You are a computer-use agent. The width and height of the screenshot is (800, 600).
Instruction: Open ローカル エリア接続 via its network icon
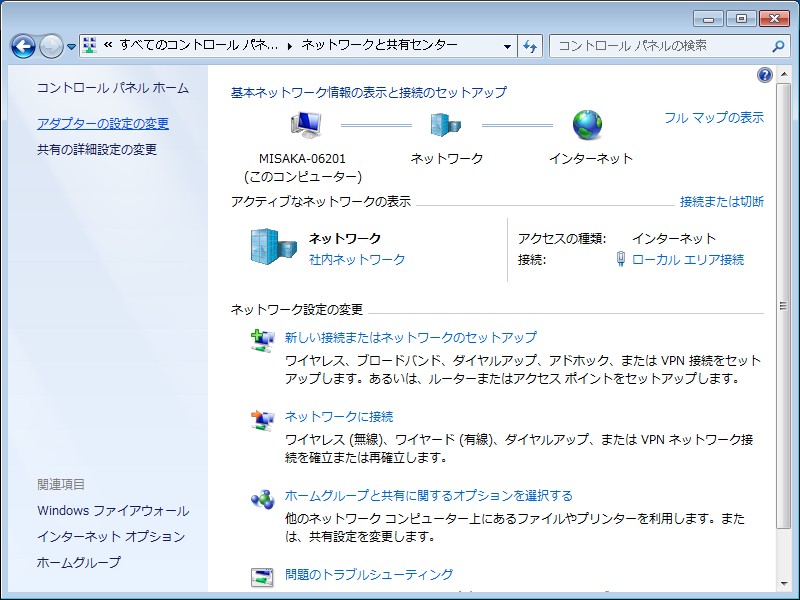click(x=622, y=260)
